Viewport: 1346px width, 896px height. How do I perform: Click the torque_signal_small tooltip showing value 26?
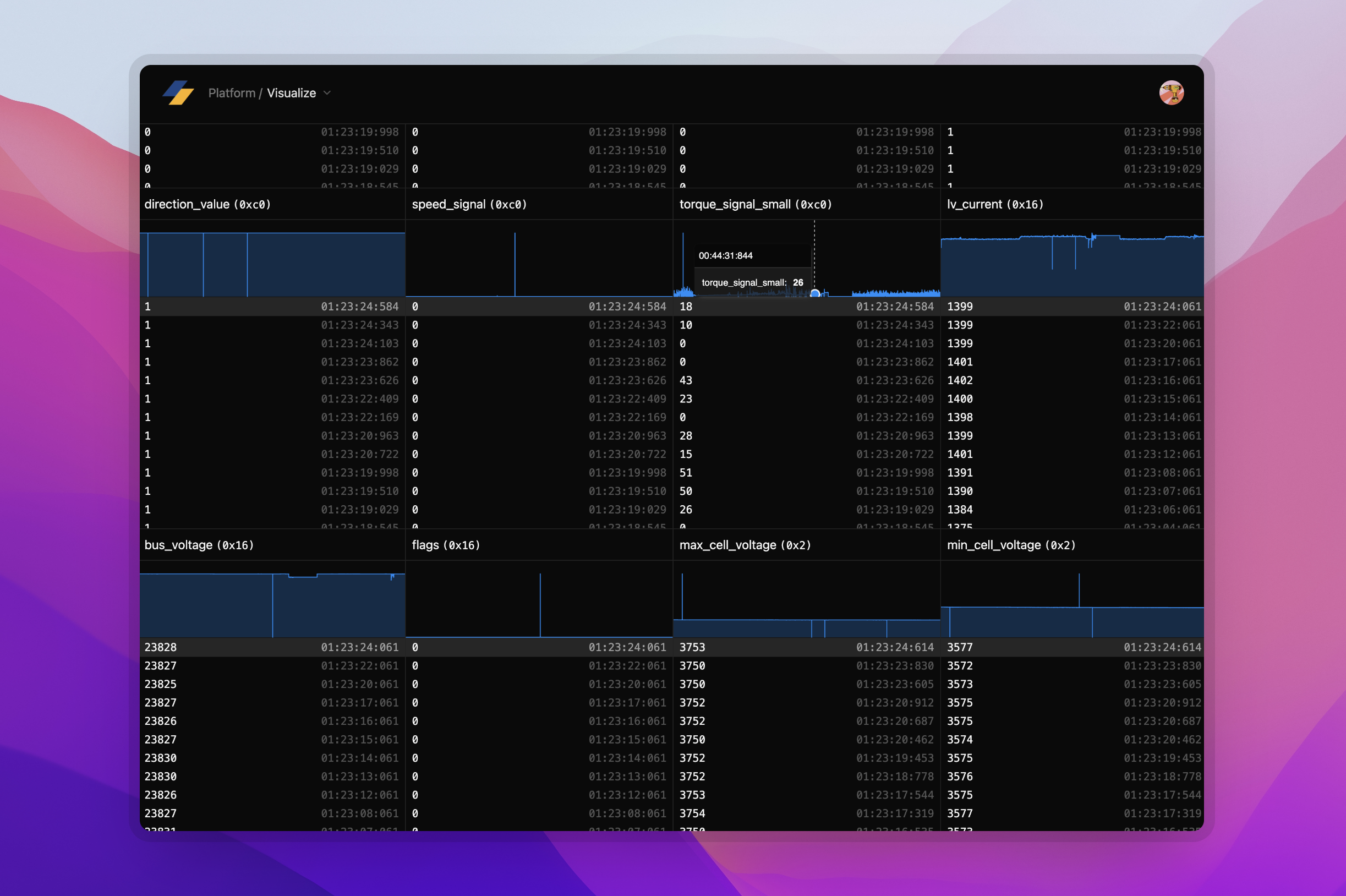(752, 282)
